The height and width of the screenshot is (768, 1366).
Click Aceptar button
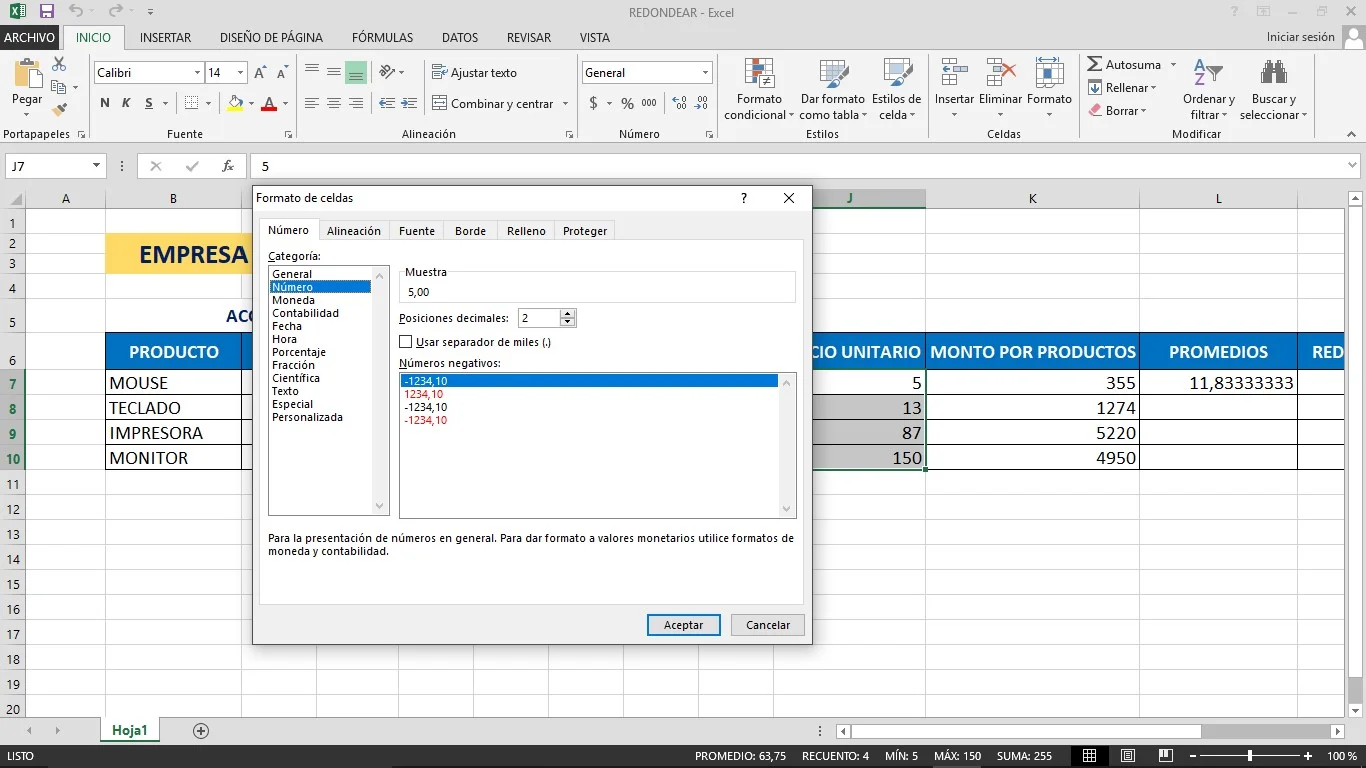pos(683,625)
